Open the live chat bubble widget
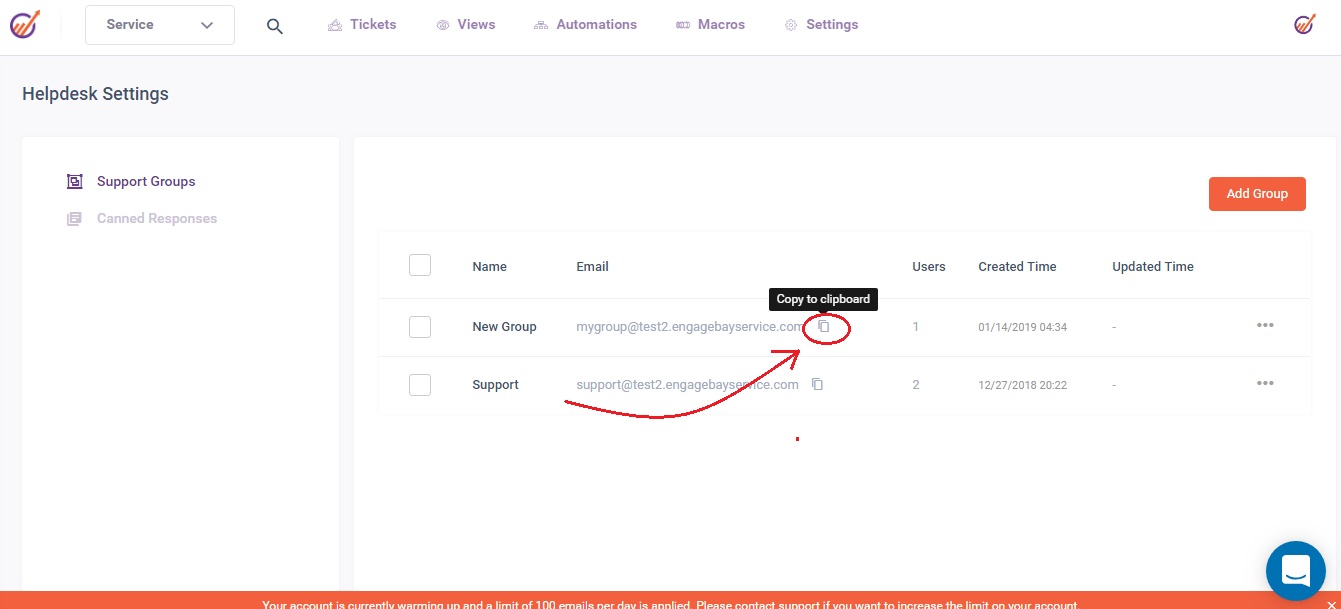 [x=1295, y=571]
